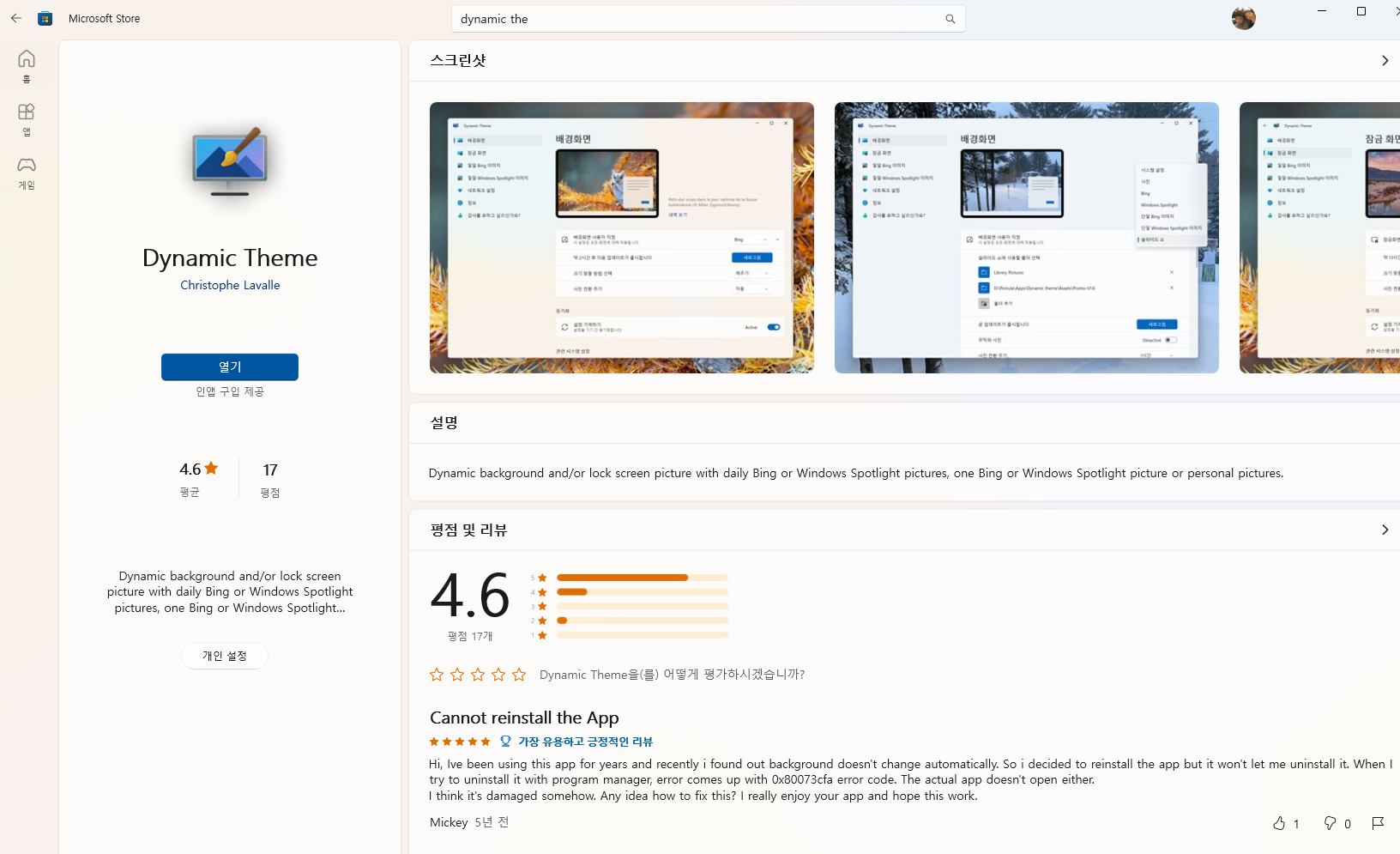Click the 4.6 average rating in sidebar
The image size is (1400, 854).
click(x=198, y=469)
